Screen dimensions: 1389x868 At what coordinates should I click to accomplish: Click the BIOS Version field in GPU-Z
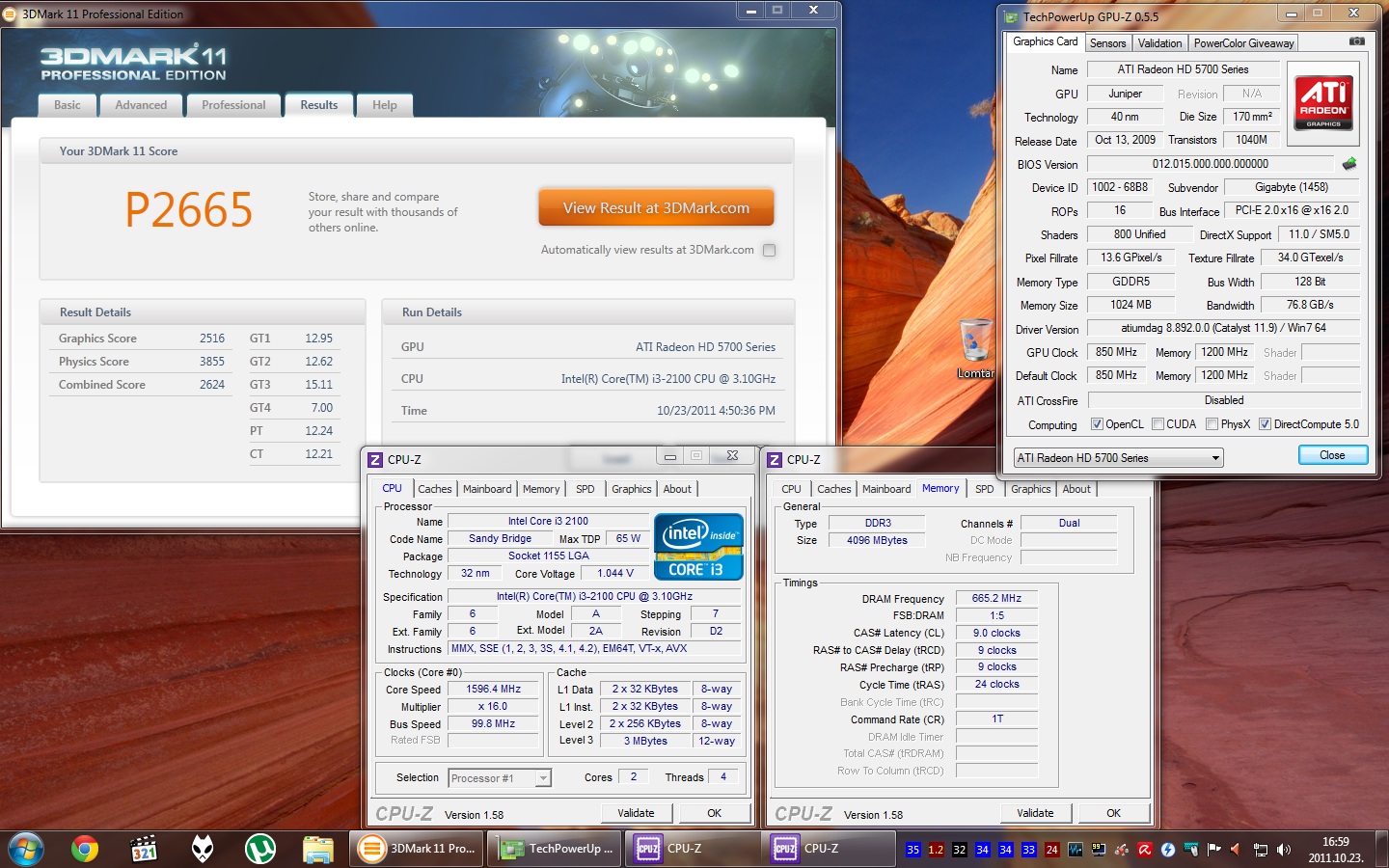coord(1211,164)
